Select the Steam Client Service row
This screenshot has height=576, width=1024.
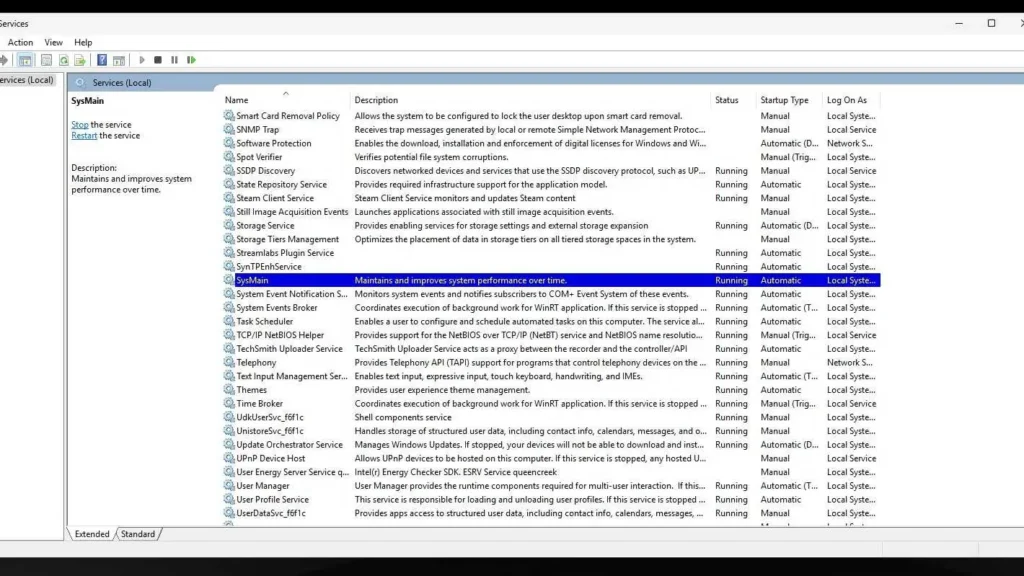point(551,198)
